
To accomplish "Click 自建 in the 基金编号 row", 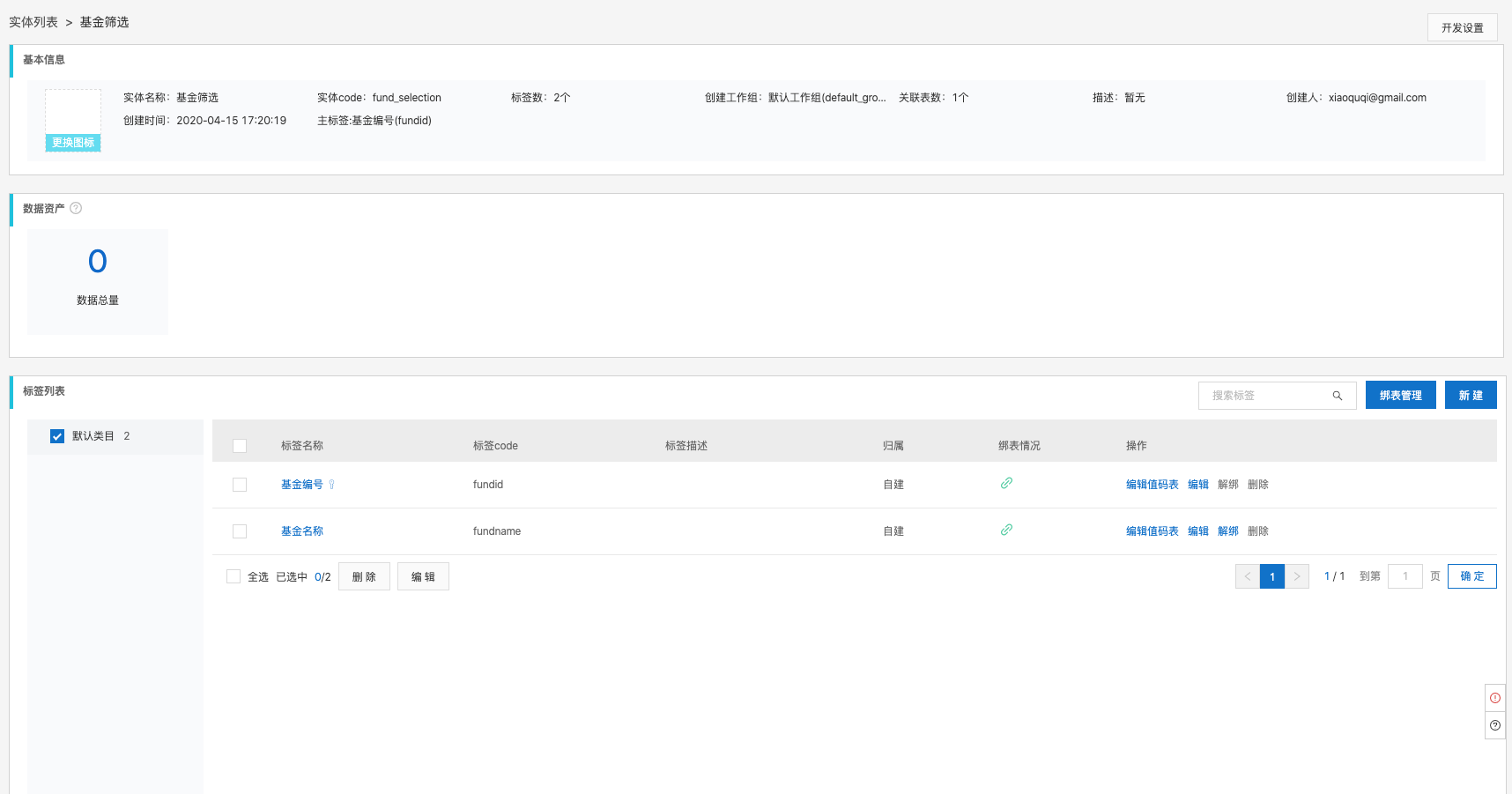I will (893, 485).
